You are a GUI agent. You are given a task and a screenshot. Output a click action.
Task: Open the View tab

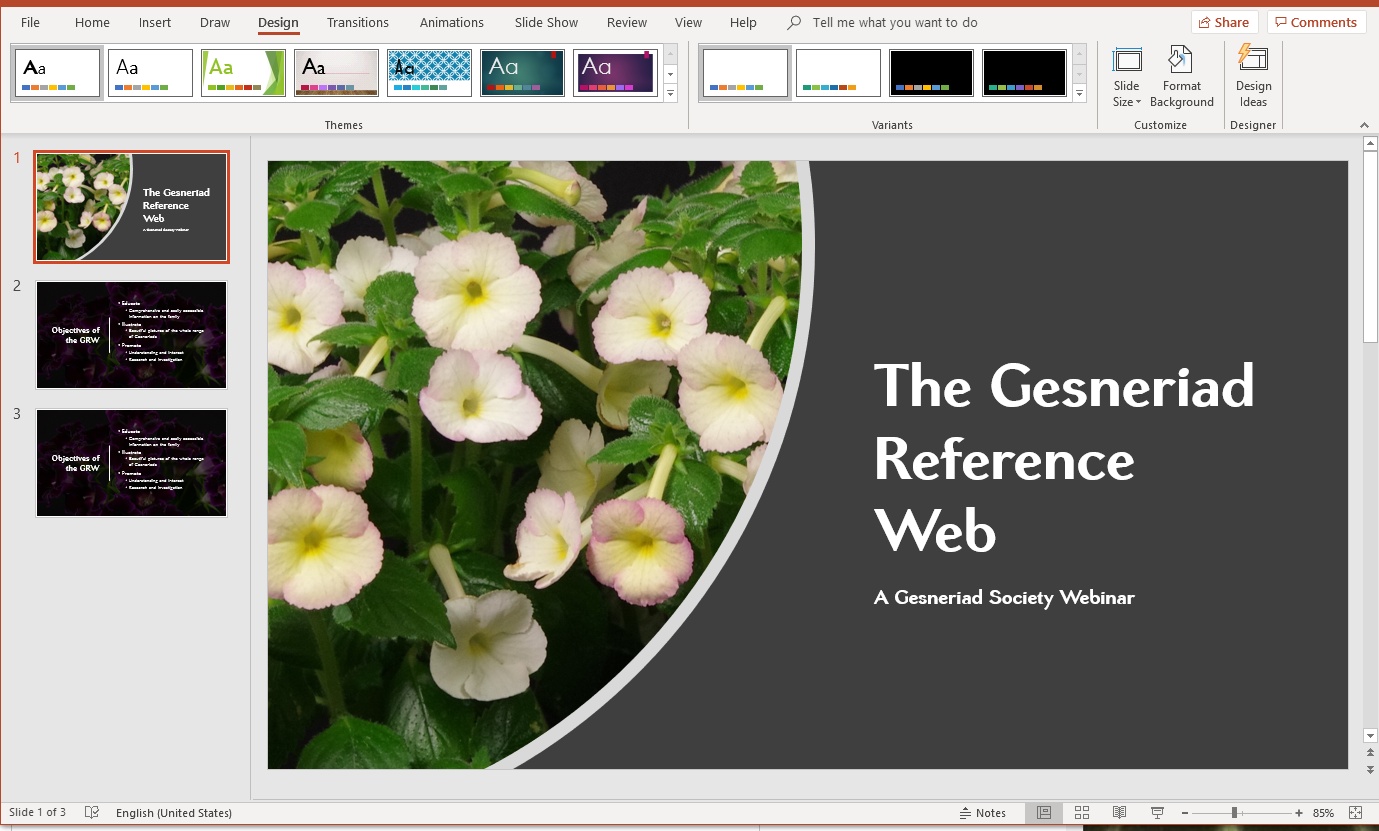688,22
